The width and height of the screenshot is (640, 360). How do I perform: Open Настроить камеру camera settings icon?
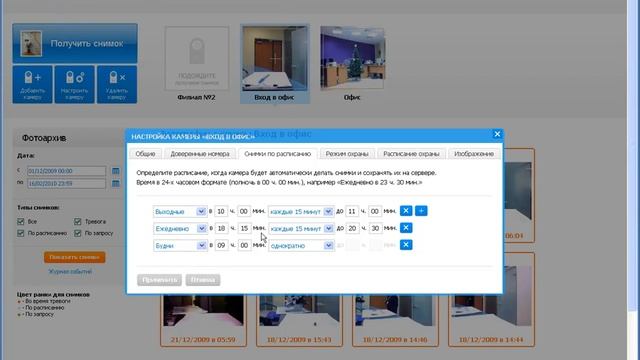(74, 84)
